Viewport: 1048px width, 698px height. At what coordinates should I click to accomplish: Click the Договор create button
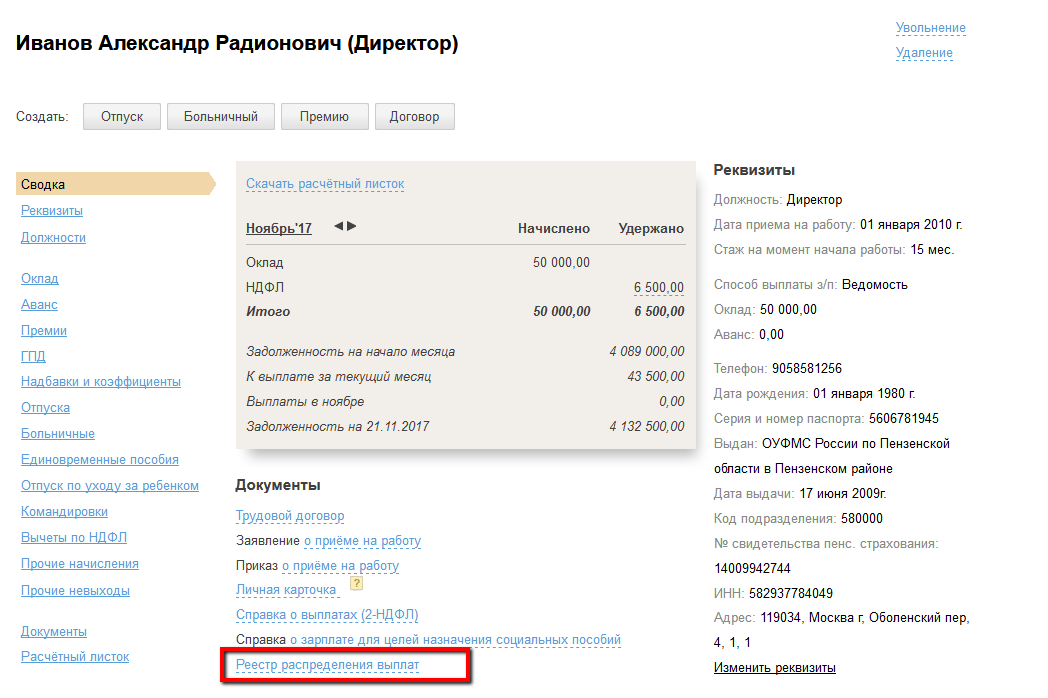(x=414, y=117)
